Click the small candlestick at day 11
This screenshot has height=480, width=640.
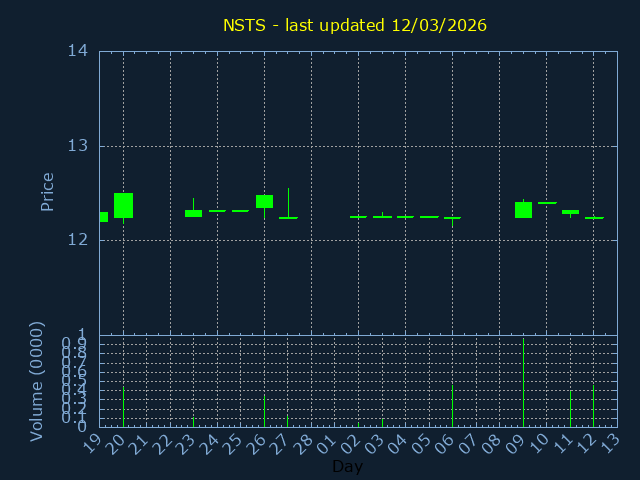[570, 212]
